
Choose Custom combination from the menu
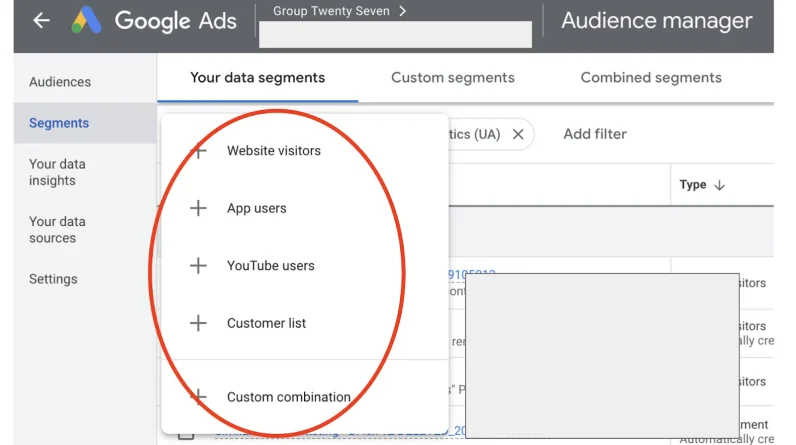(x=305, y=396)
